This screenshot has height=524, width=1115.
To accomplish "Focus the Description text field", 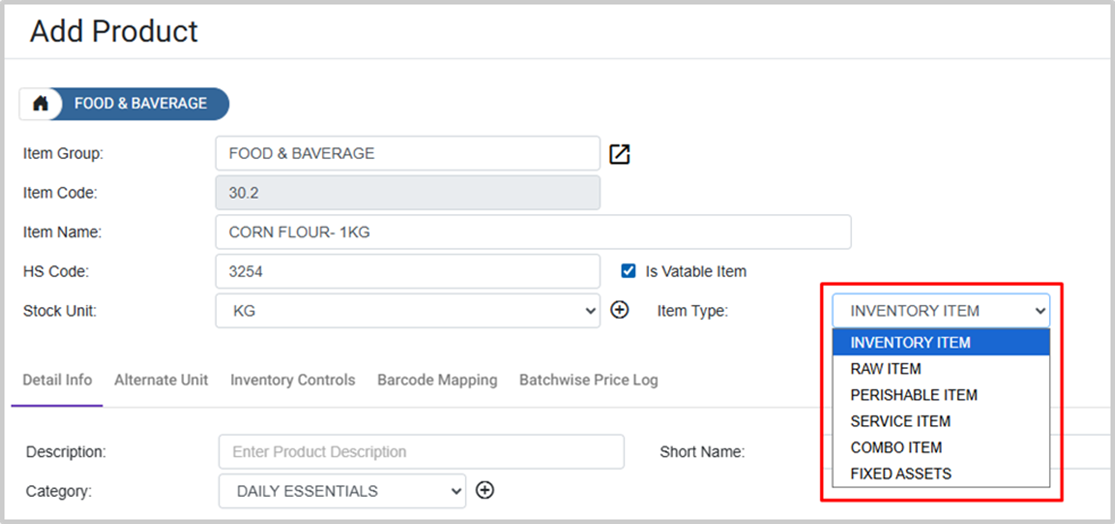I will (x=420, y=452).
